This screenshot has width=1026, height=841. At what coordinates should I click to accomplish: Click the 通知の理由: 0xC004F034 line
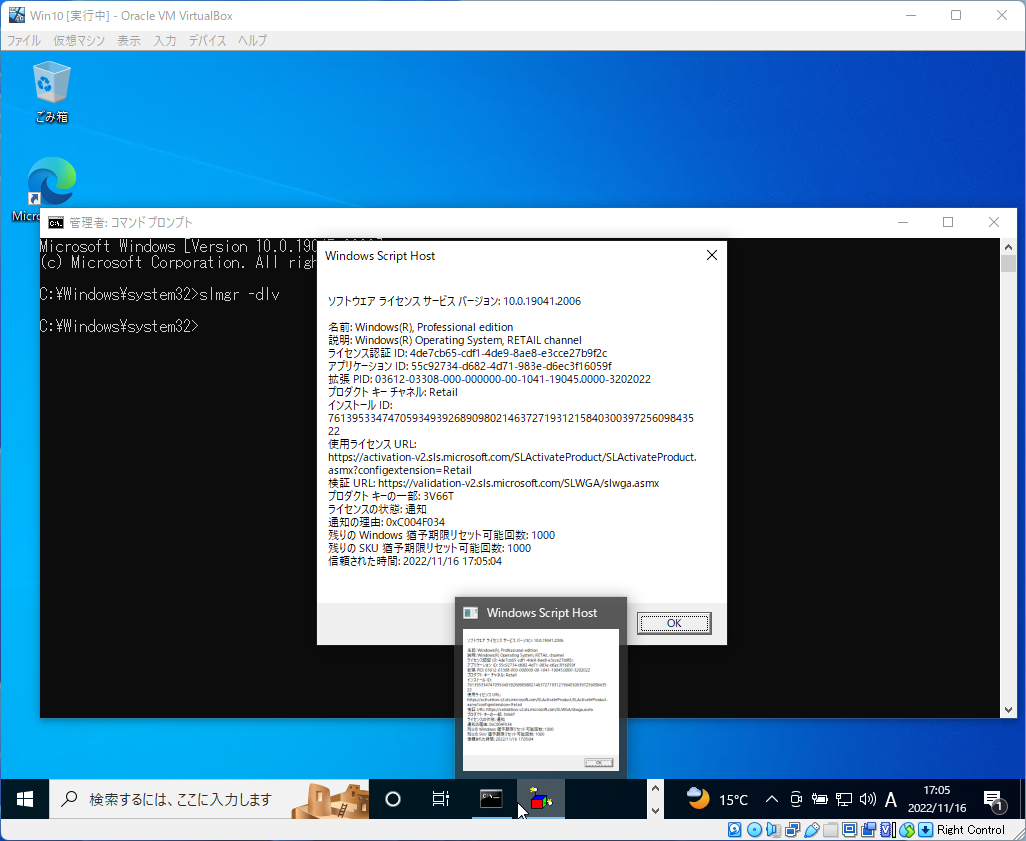click(x=386, y=522)
